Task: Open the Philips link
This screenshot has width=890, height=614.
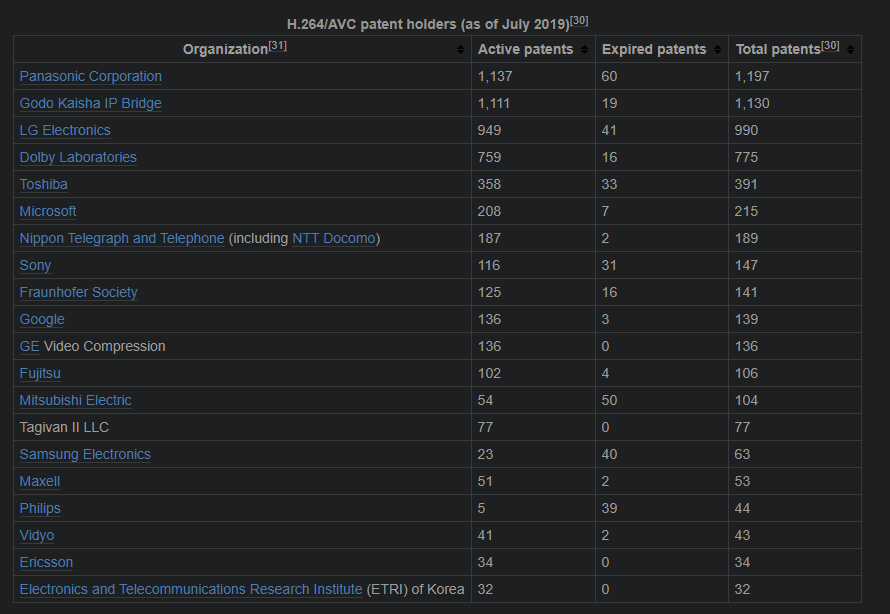Action: 40,508
